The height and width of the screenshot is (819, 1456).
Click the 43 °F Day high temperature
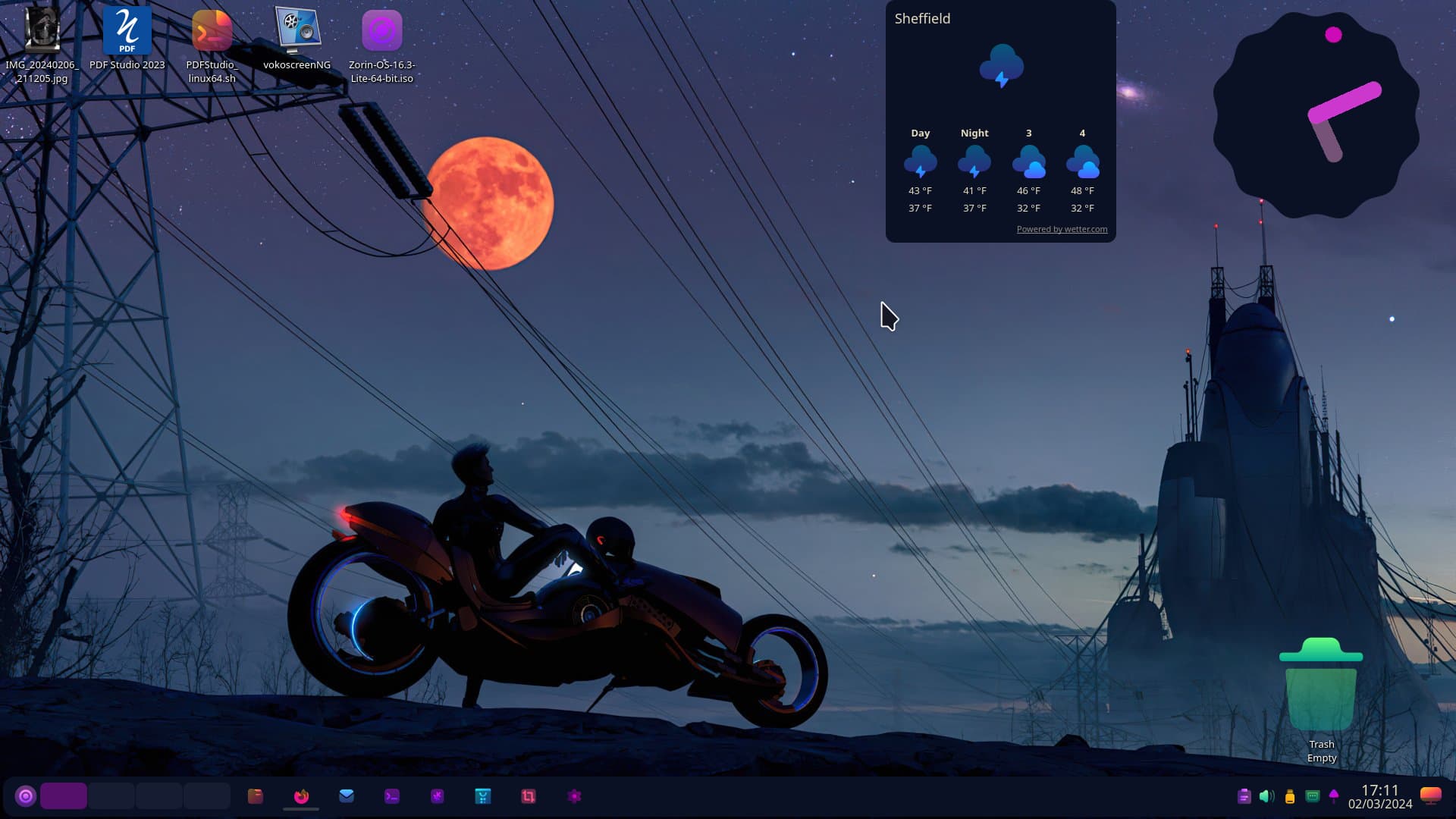click(x=920, y=191)
